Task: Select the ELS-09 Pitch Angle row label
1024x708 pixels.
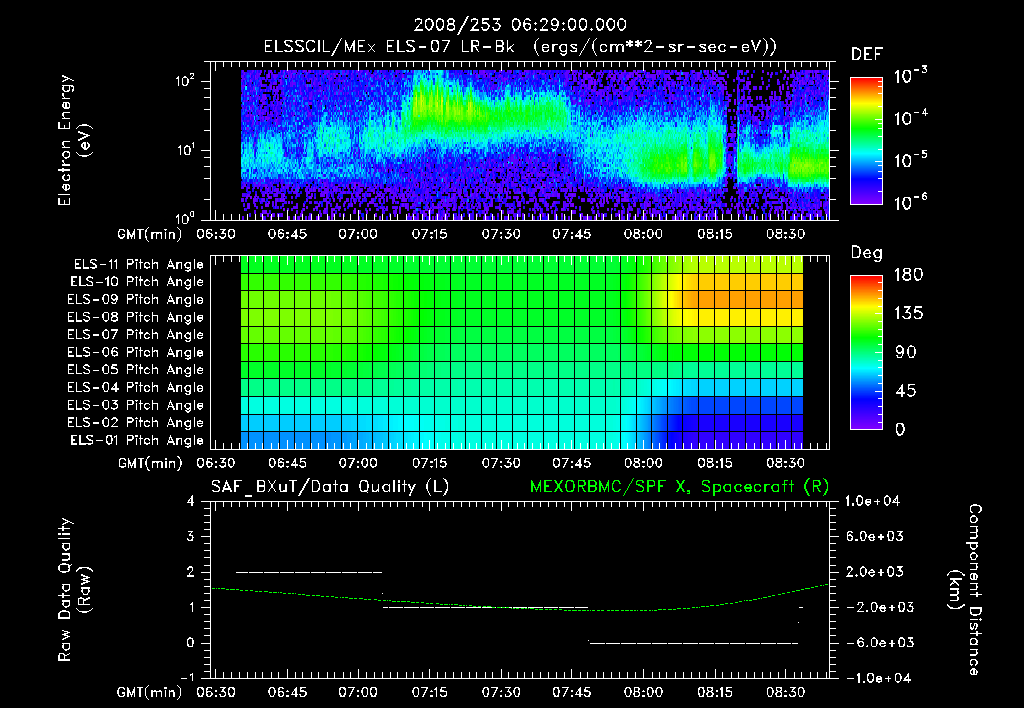Action: click(136, 300)
